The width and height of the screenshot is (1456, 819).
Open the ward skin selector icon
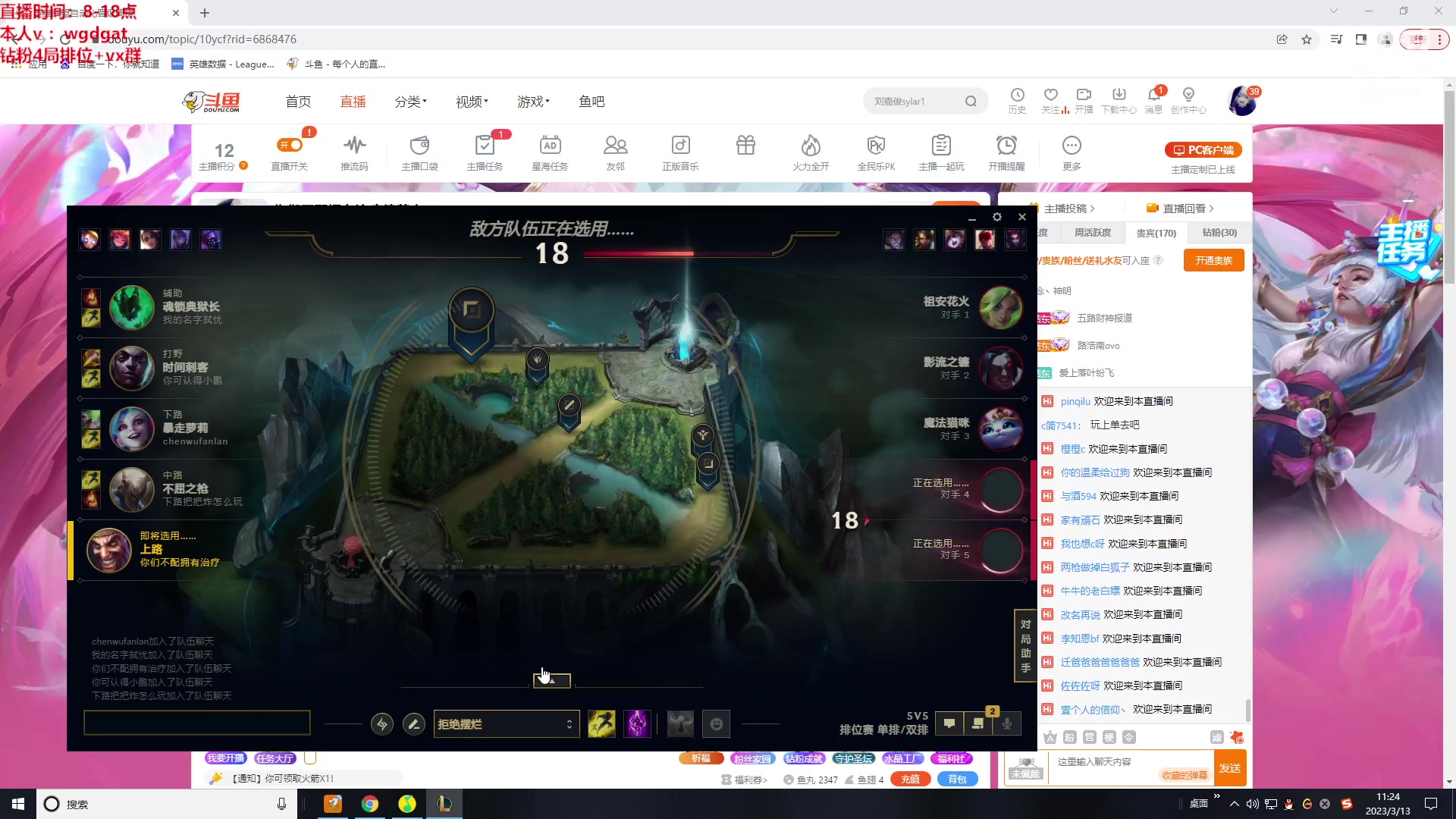[x=680, y=724]
